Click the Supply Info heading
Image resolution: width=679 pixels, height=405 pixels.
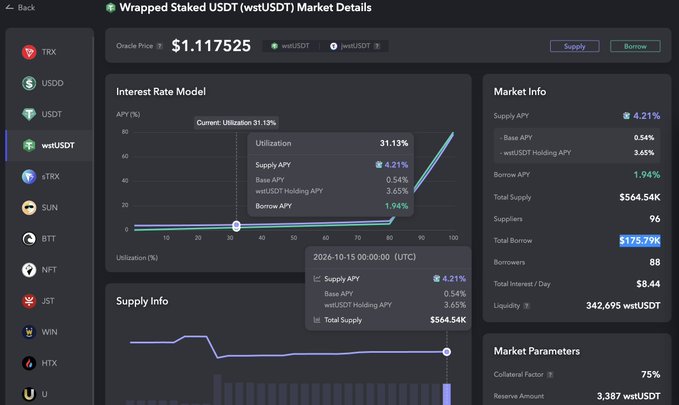pyautogui.click(x=142, y=301)
